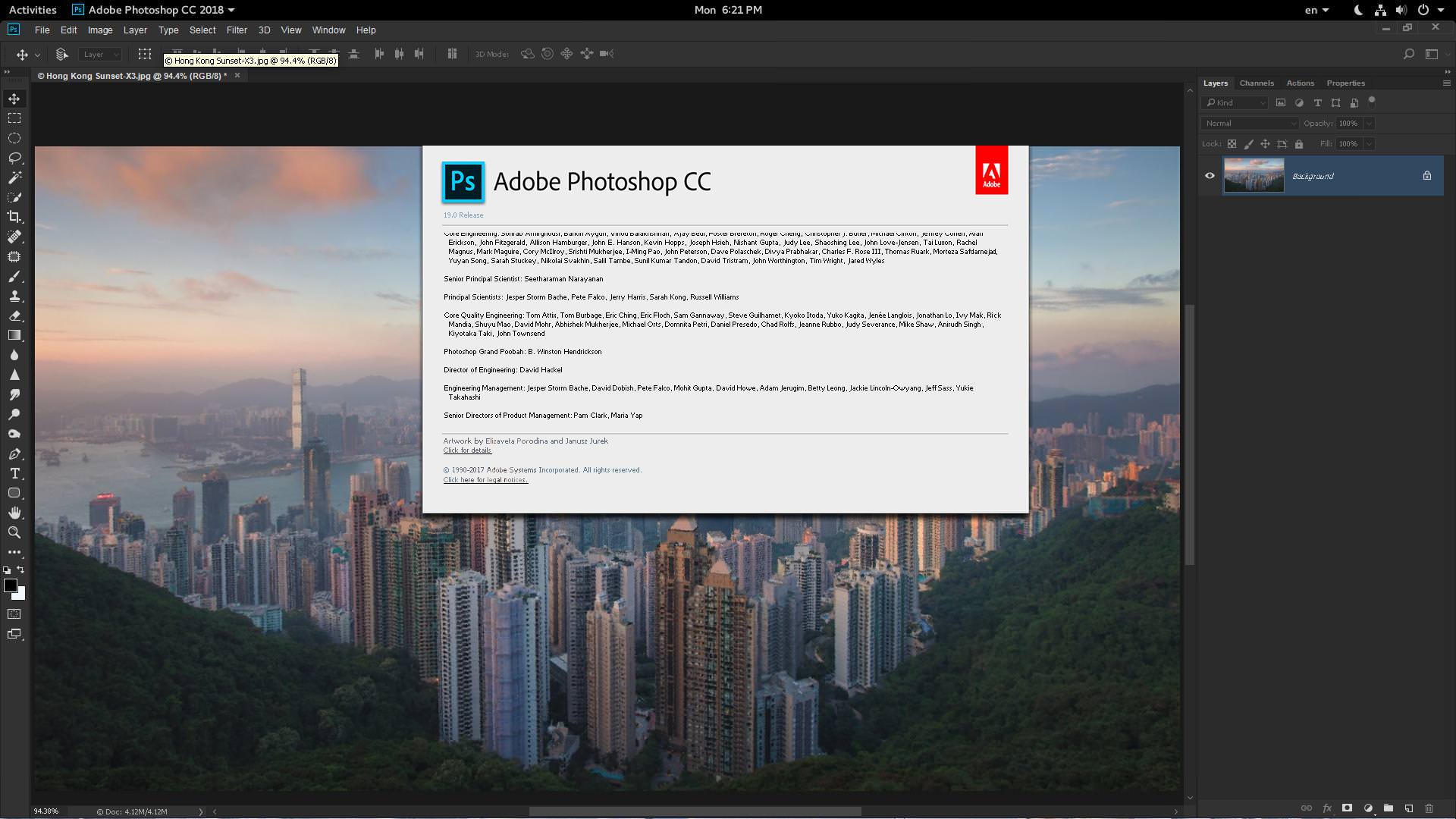The image size is (1456, 819).
Task: Select the Blur droplet tool
Action: tap(14, 355)
